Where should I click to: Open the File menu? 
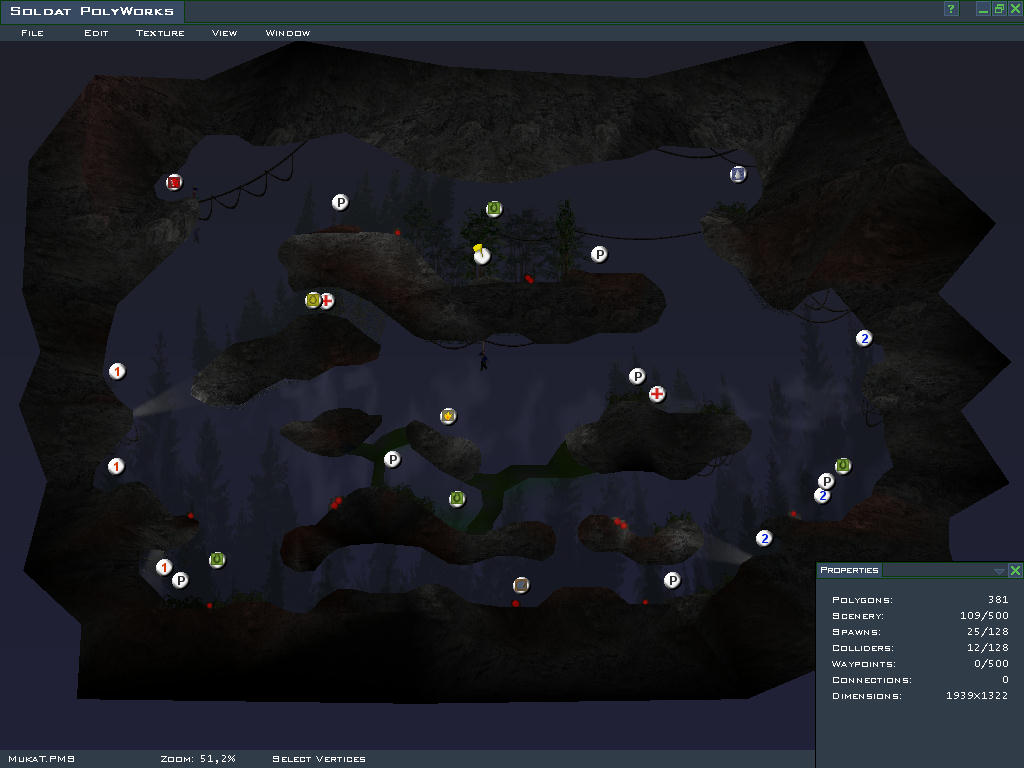(x=32, y=33)
